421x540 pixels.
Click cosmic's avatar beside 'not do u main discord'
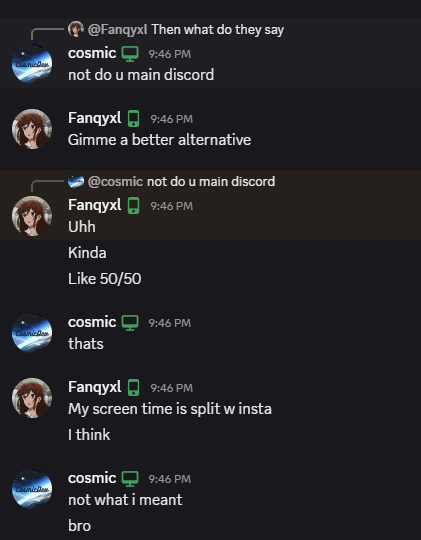pyautogui.click(x=32, y=64)
